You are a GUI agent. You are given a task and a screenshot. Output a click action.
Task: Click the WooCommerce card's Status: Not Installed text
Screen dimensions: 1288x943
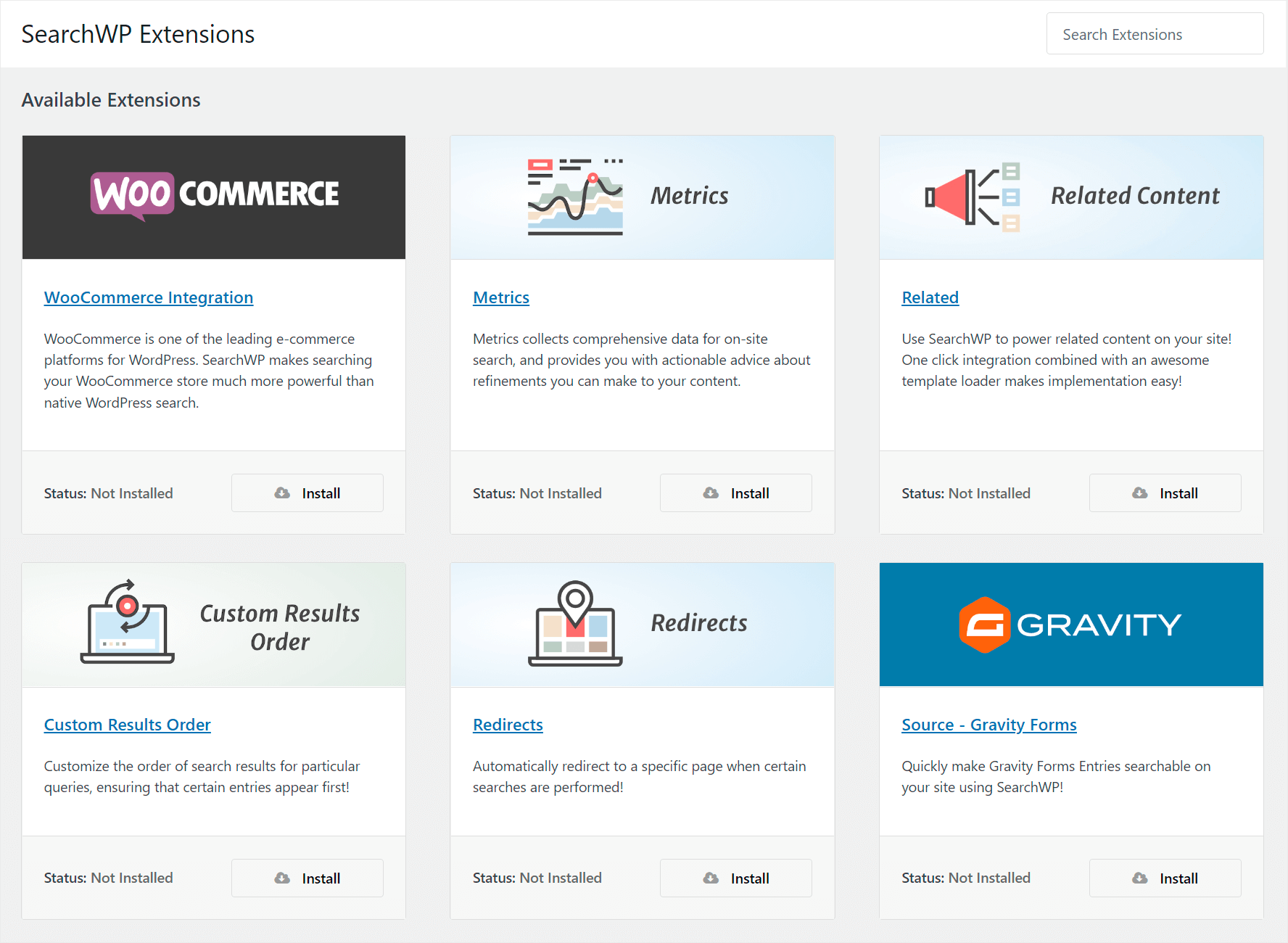click(109, 493)
